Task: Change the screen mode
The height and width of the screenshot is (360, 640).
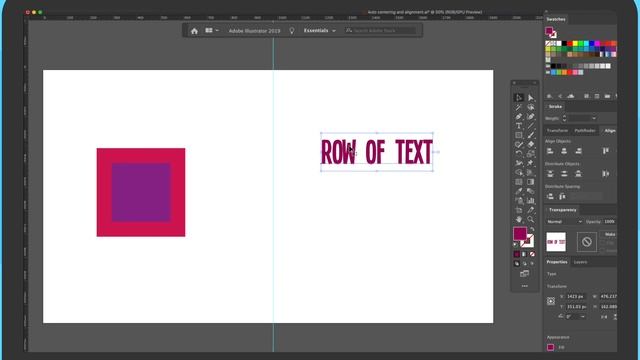Action: pos(524,274)
